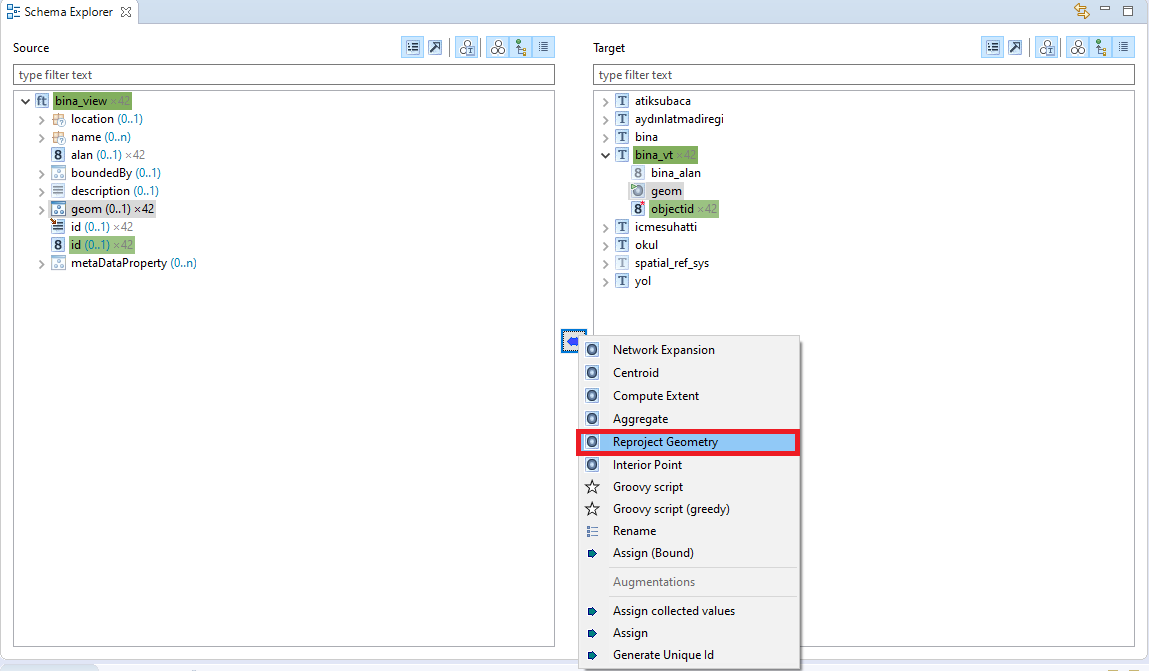Choose Interior Point

[687, 464]
